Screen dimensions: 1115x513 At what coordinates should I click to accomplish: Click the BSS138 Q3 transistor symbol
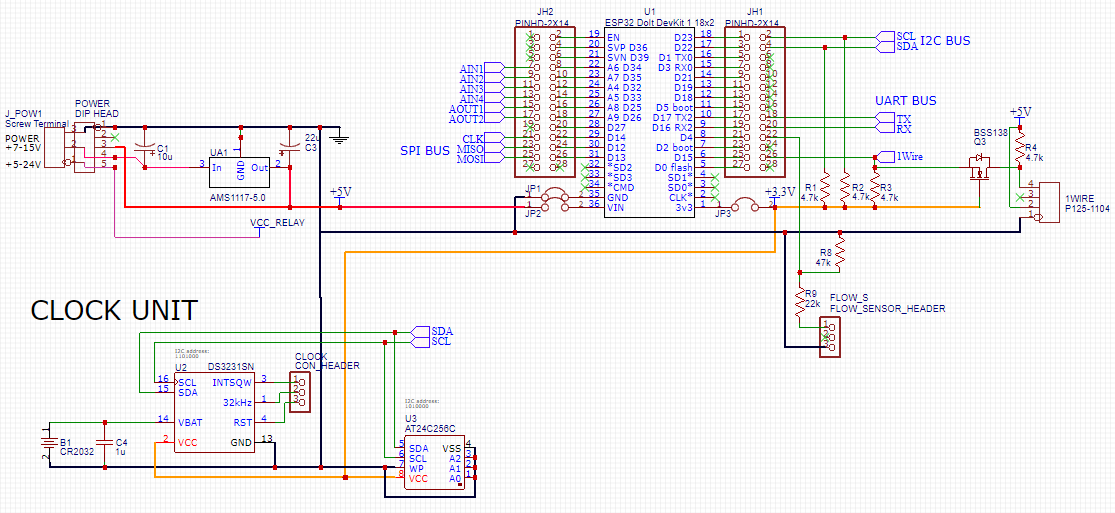pos(979,168)
